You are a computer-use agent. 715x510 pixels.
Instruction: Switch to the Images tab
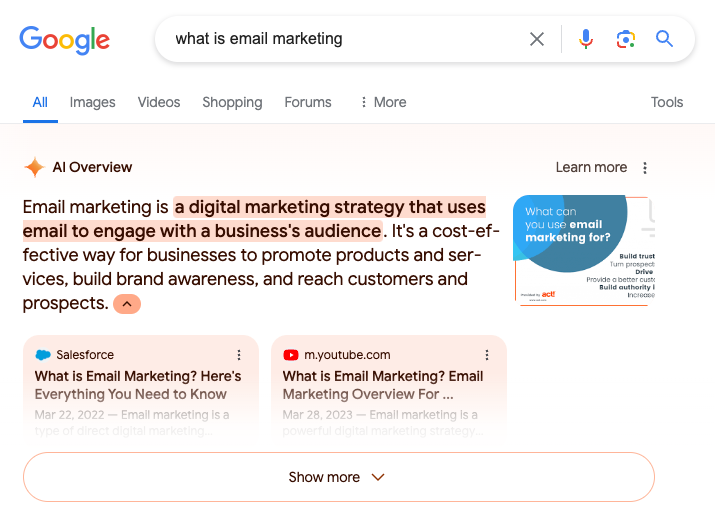coord(92,102)
